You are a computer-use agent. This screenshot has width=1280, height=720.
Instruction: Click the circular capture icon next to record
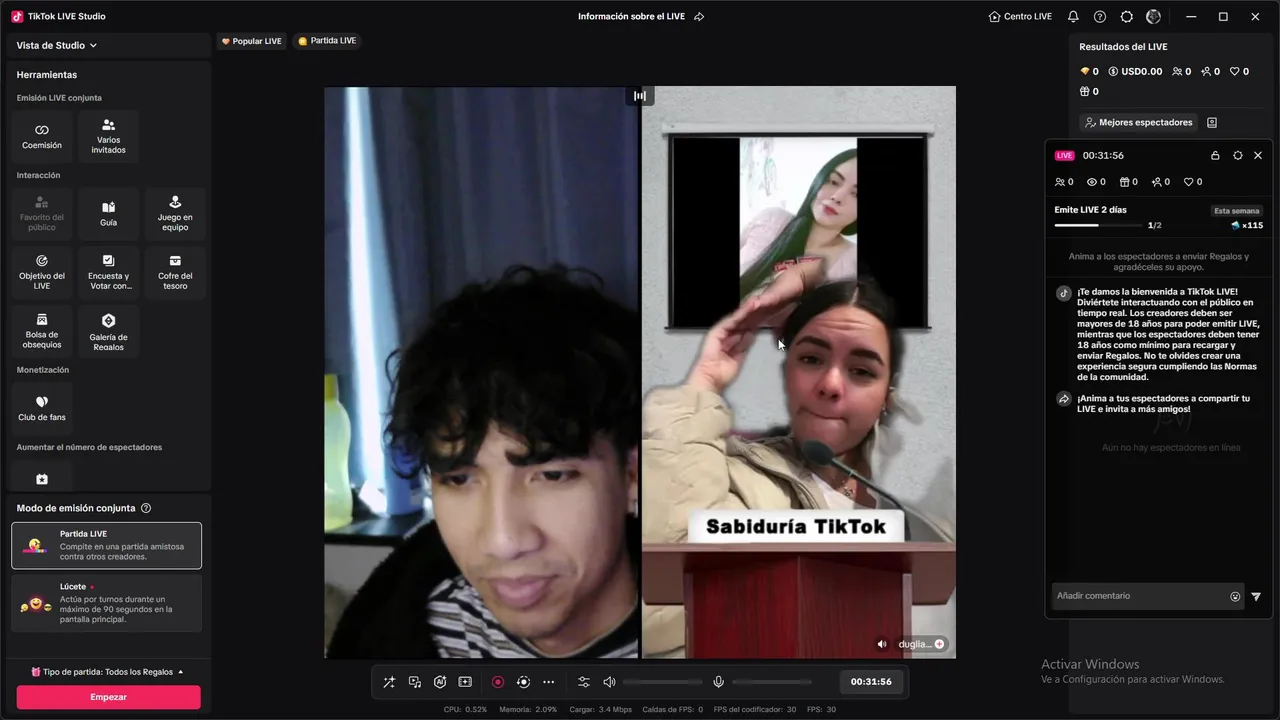523,682
